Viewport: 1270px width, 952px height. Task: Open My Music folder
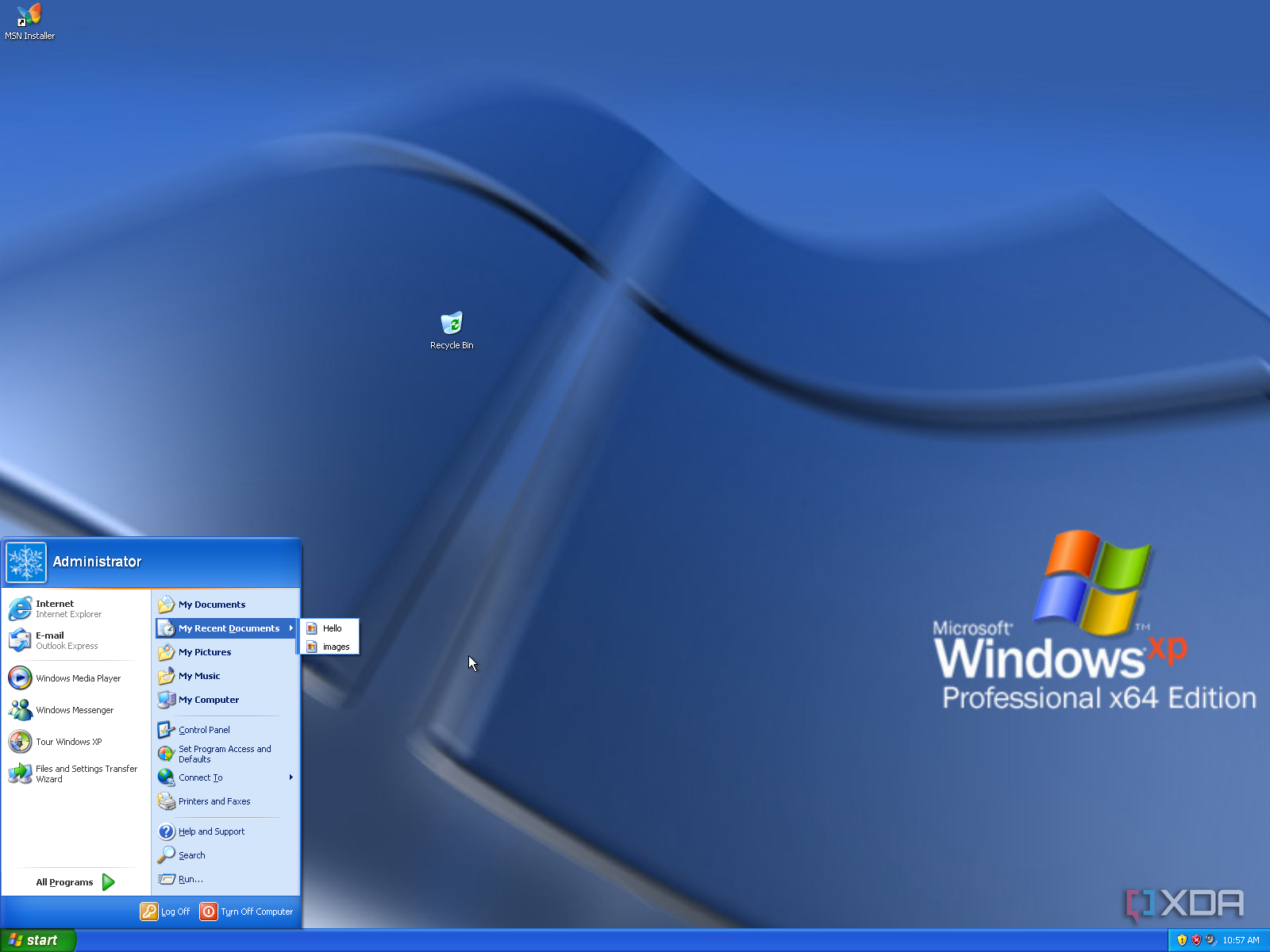click(x=227, y=676)
